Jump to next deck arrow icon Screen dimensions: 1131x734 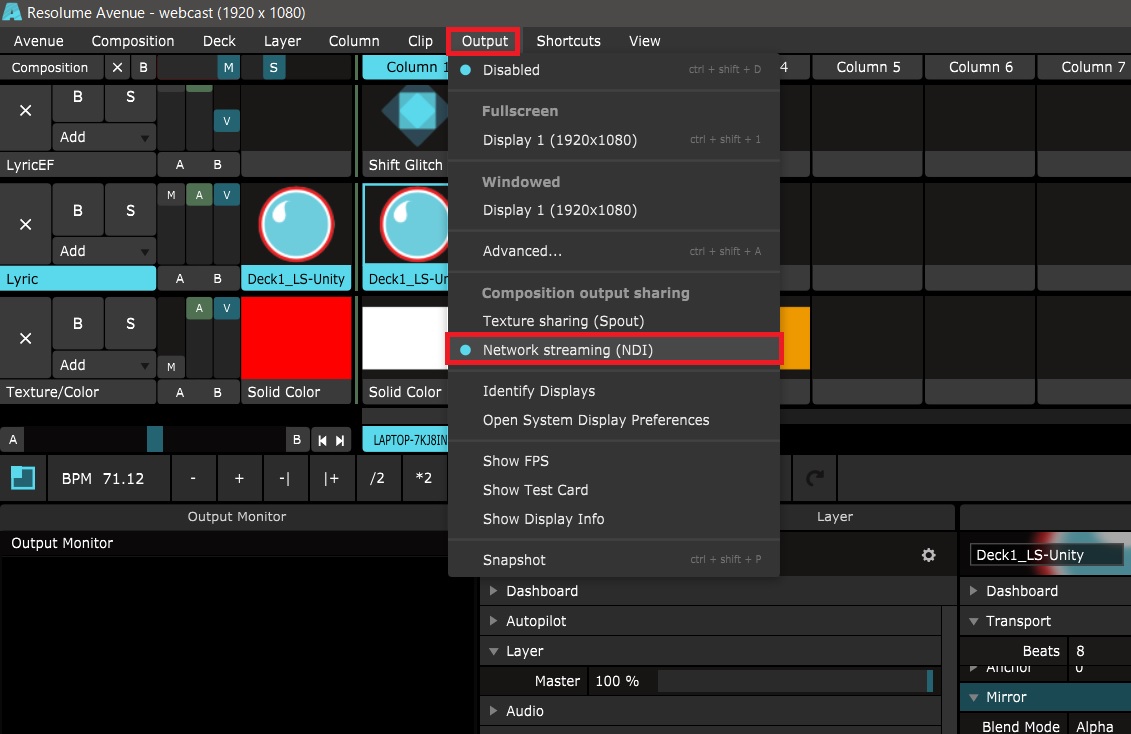click(x=340, y=440)
